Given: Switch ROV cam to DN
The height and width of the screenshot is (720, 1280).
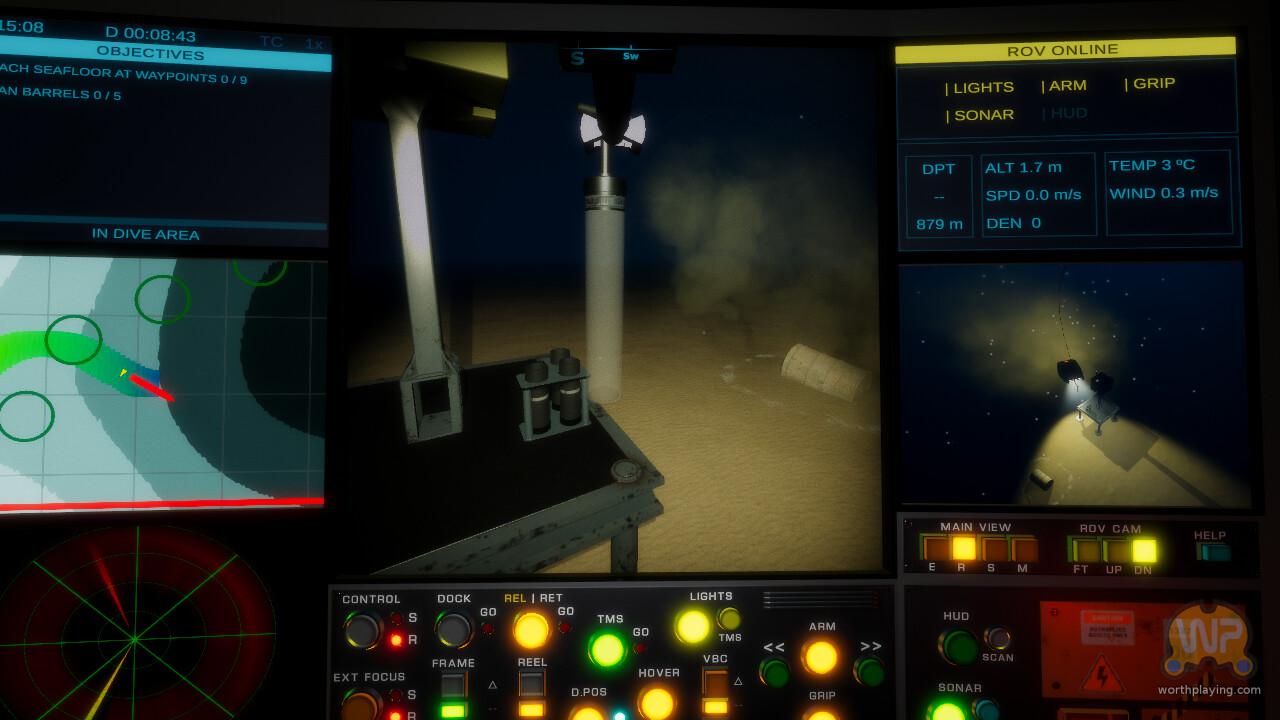Looking at the screenshot, I should (x=1143, y=550).
